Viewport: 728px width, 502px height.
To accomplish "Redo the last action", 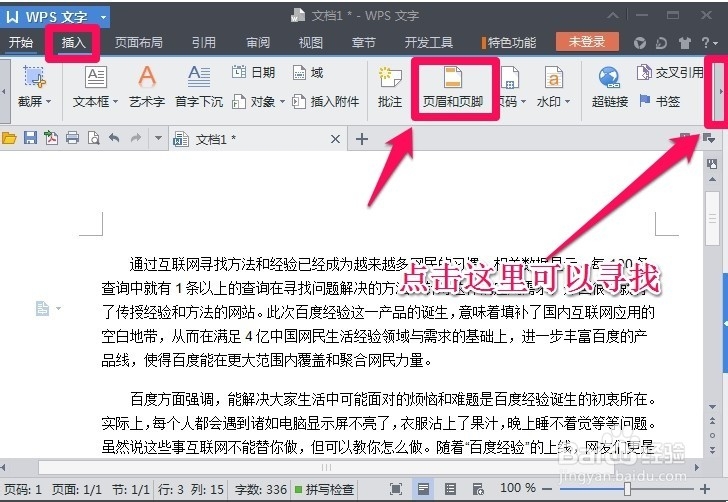I will (136, 138).
